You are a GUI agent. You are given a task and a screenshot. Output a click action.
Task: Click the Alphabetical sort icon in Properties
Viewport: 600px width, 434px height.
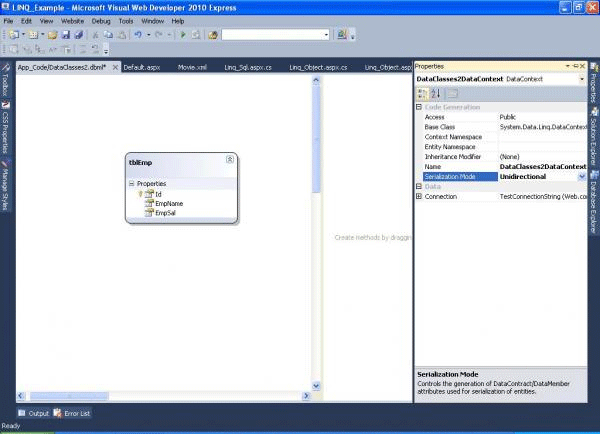(x=436, y=93)
